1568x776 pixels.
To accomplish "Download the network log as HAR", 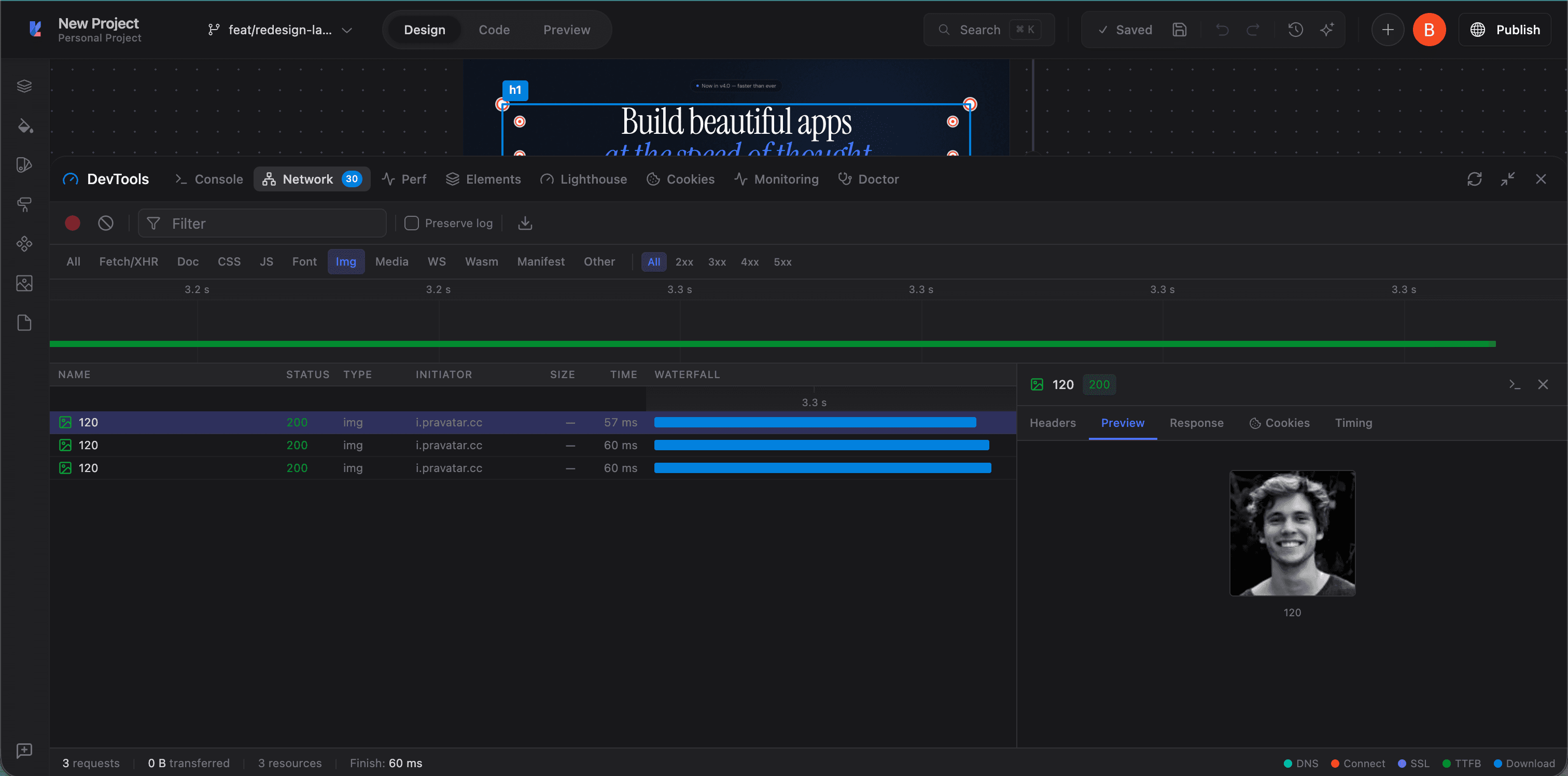I will point(525,224).
